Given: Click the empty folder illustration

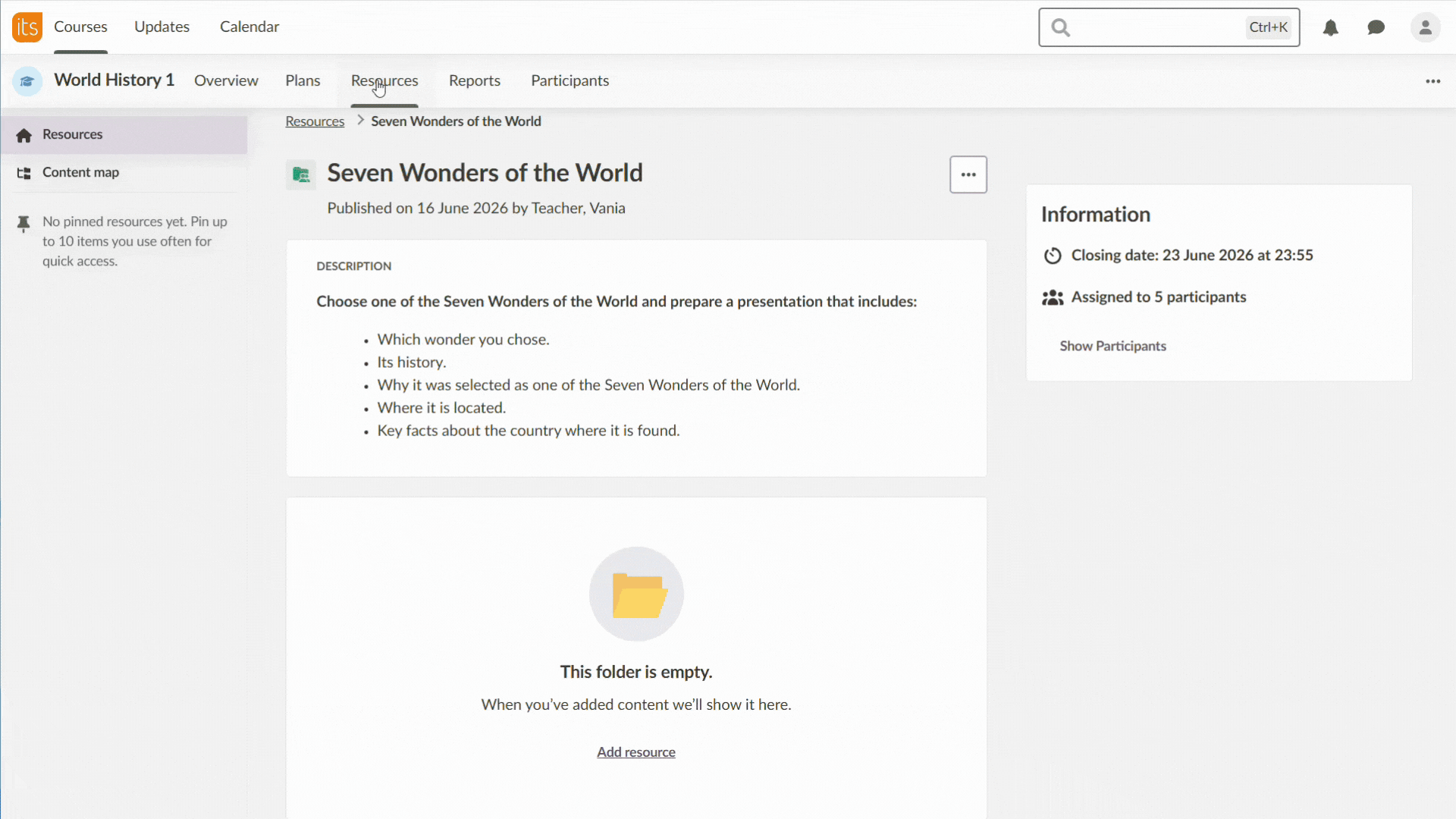Looking at the screenshot, I should (636, 594).
